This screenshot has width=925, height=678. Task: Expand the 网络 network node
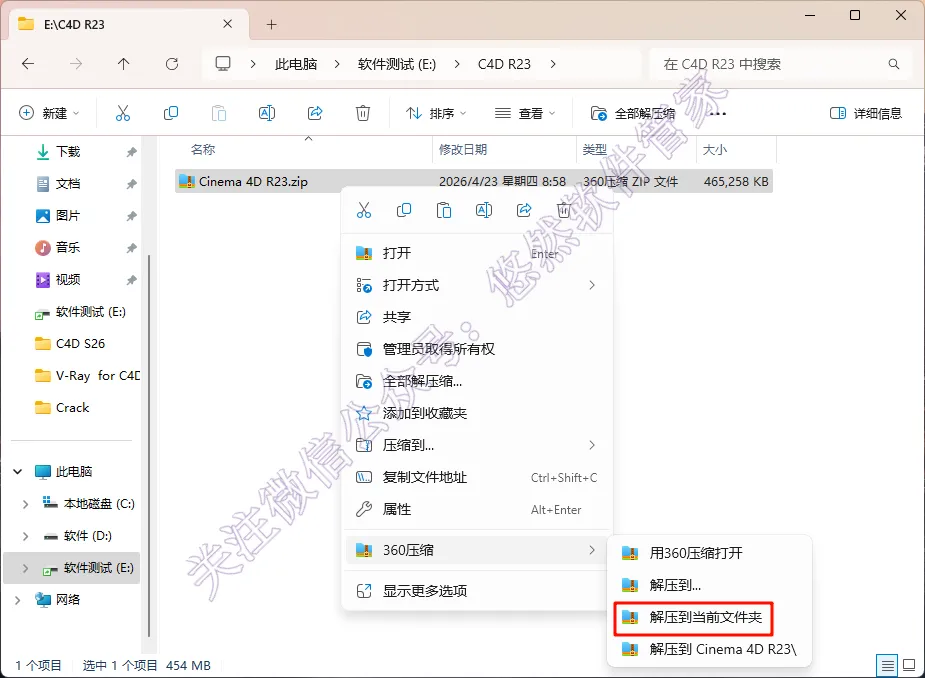[18, 600]
